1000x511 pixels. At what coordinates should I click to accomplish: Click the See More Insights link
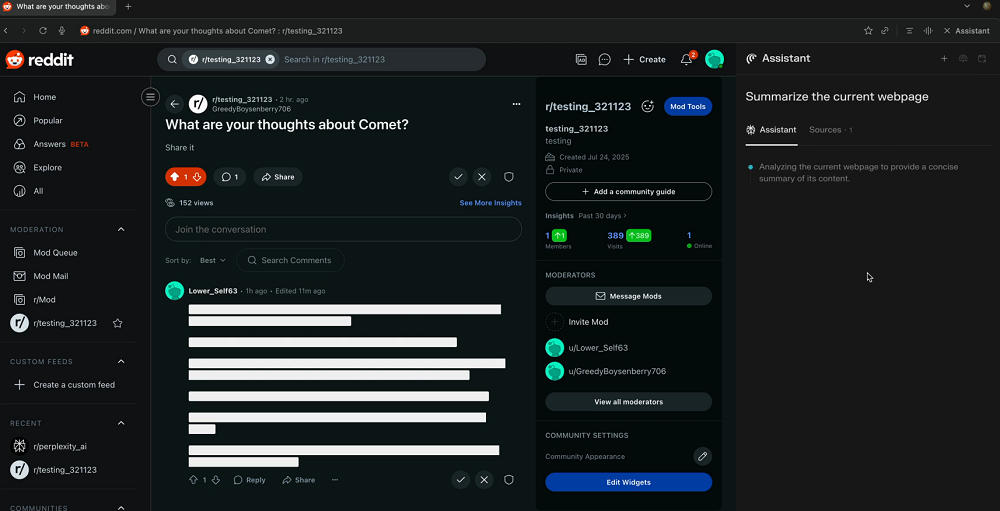(x=490, y=203)
